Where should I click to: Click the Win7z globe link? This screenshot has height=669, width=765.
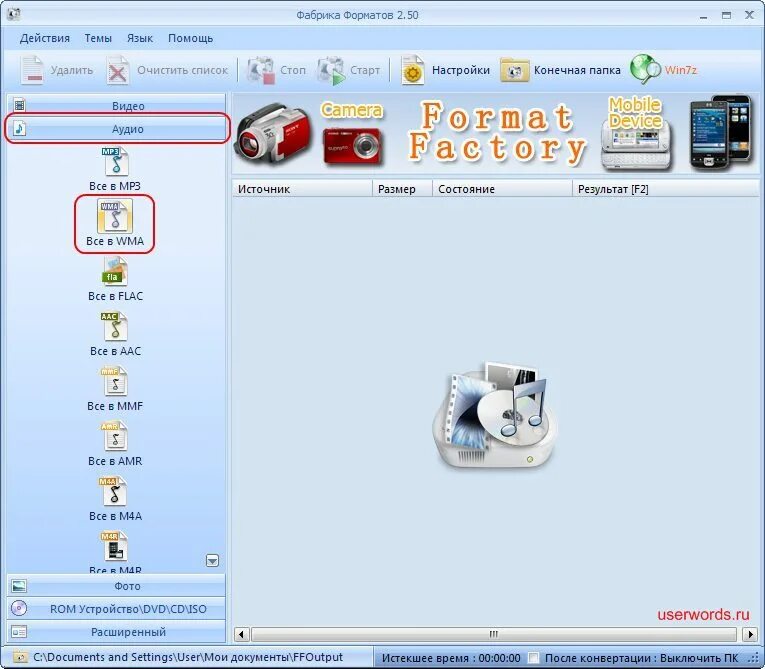point(664,70)
